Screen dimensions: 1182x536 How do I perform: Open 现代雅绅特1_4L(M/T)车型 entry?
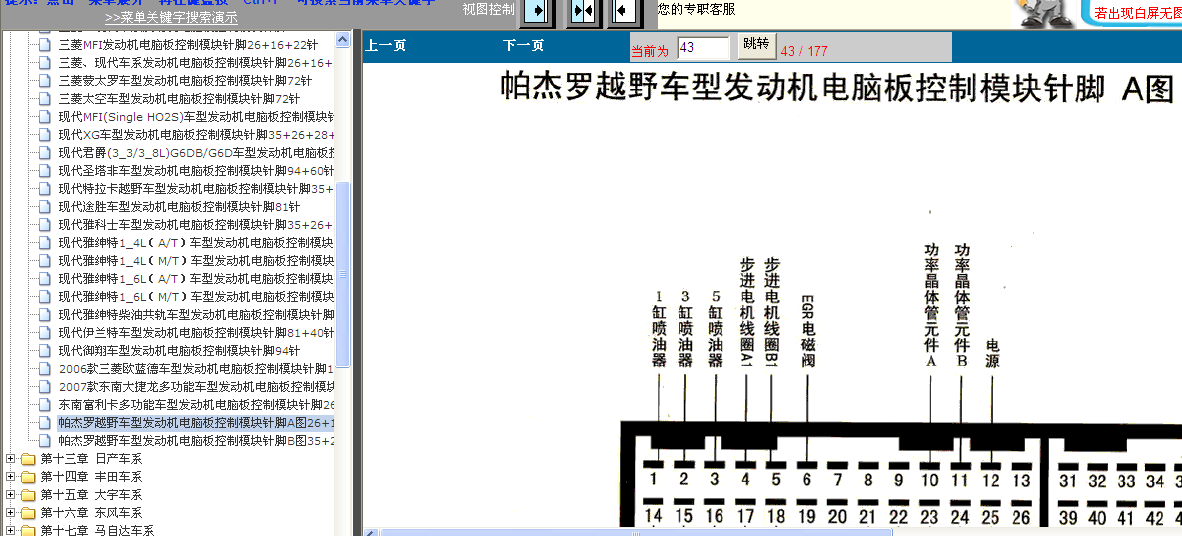pos(195,261)
